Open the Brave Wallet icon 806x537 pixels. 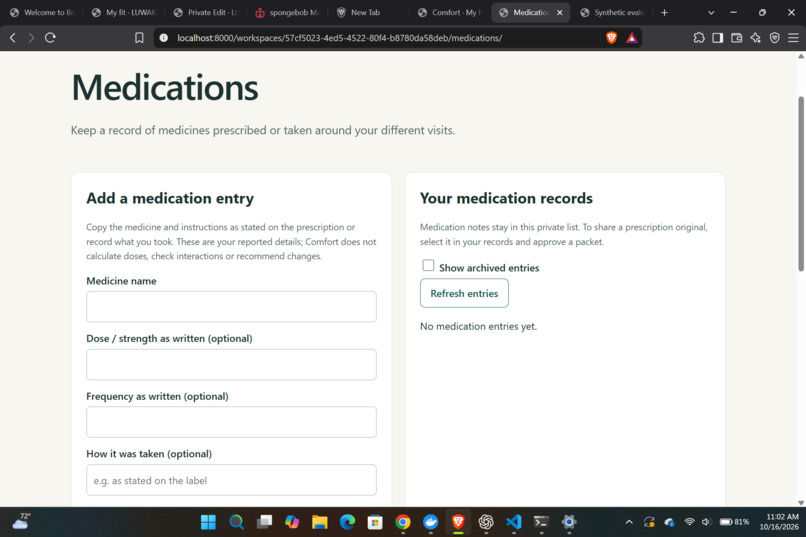[737, 38]
